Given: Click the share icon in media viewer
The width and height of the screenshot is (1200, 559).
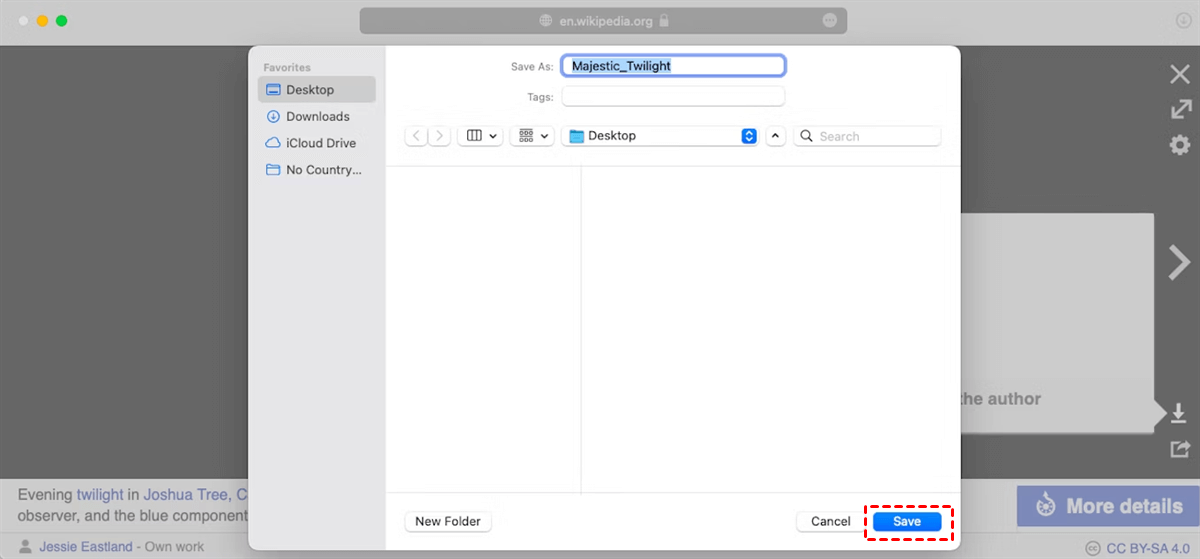Looking at the screenshot, I should [x=1180, y=449].
